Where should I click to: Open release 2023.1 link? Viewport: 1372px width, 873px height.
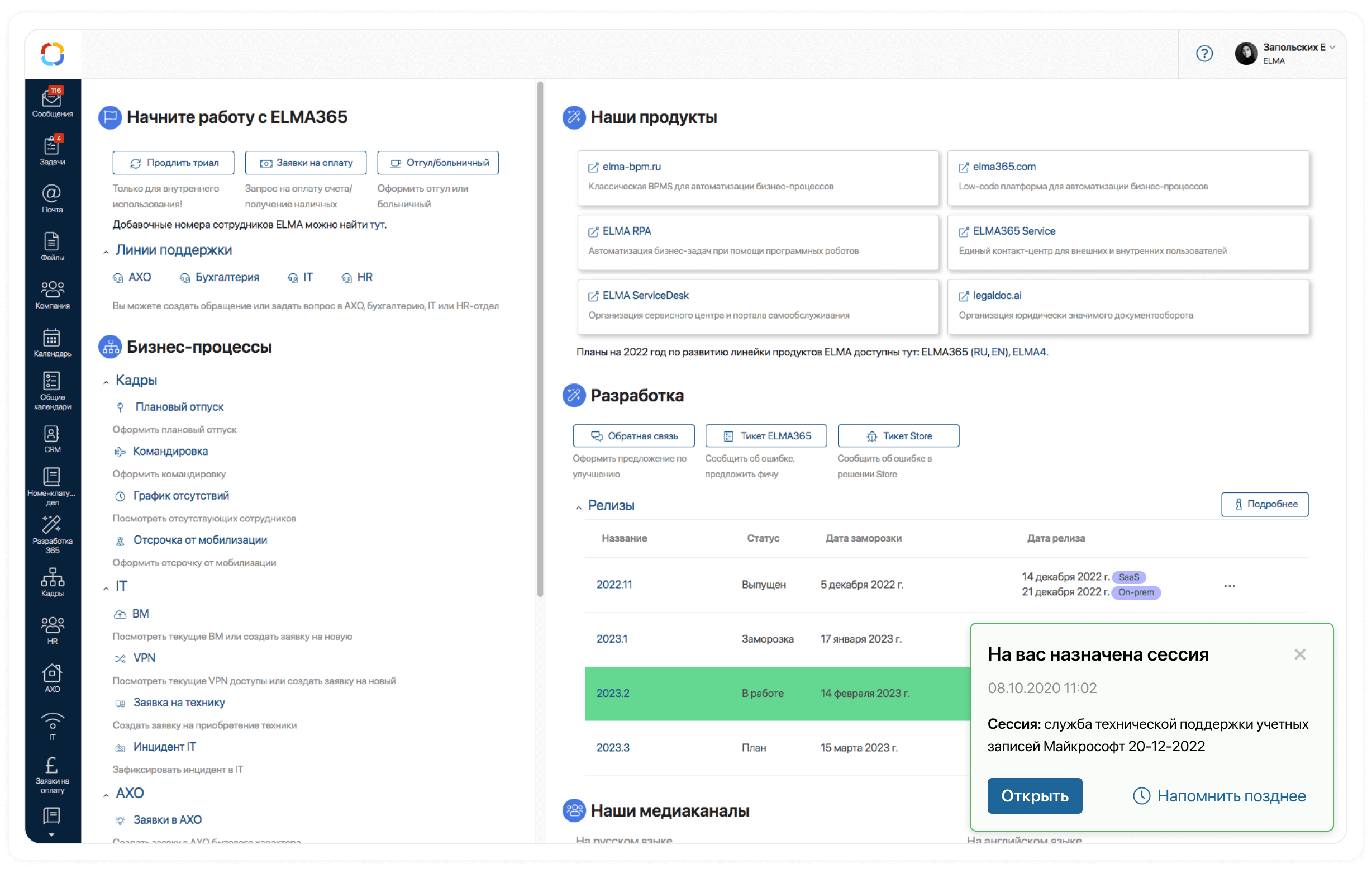tap(611, 639)
